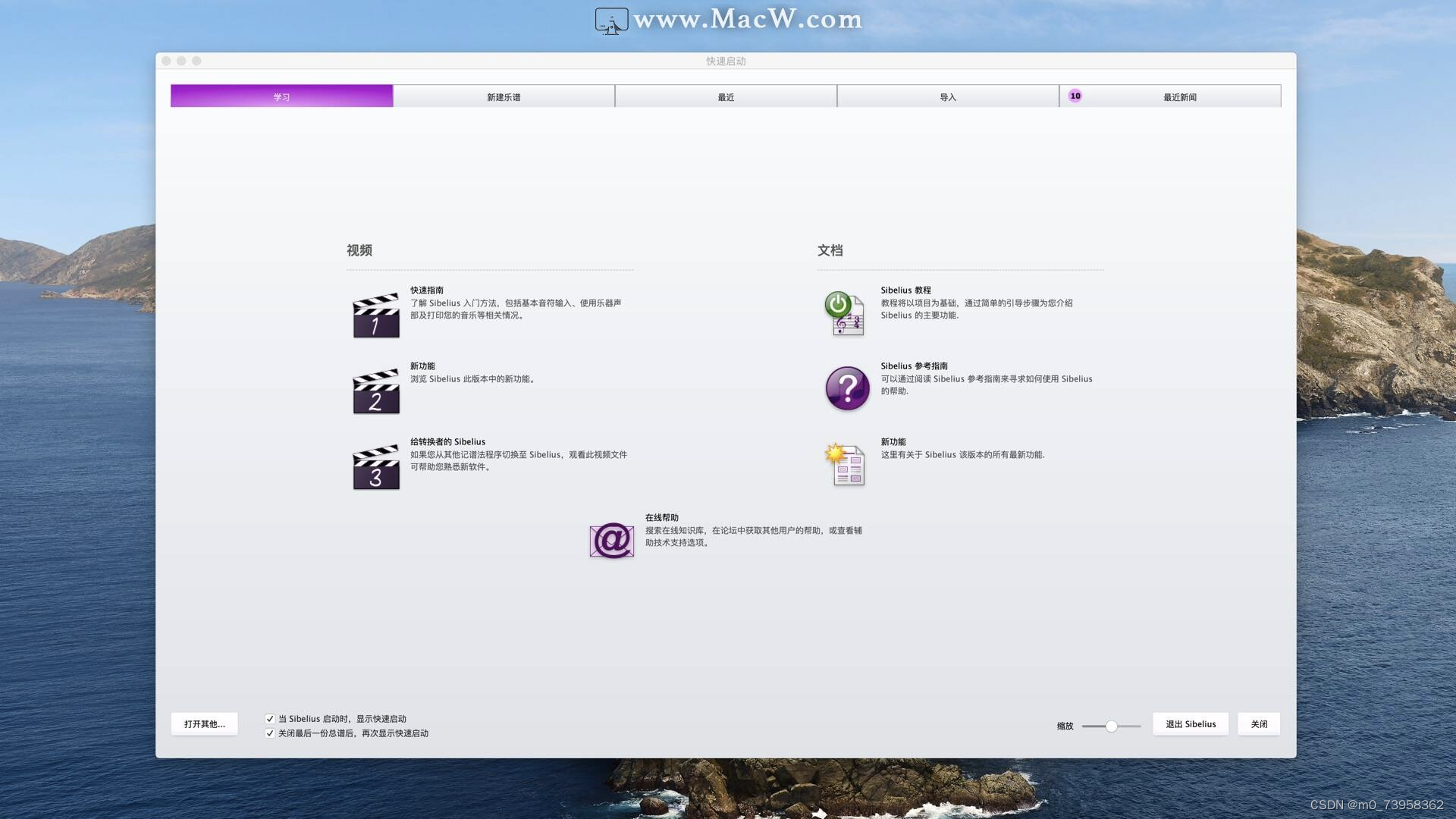
Task: Switch to the 新建乐谱 tab
Action: click(504, 97)
